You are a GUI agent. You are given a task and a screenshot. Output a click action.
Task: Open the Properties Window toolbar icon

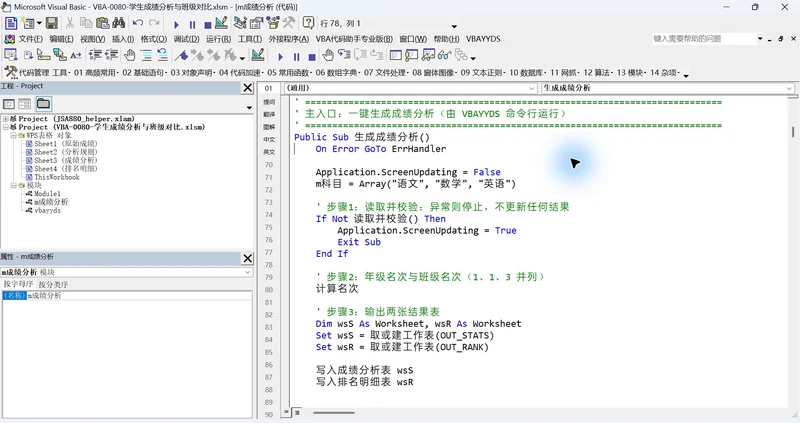click(257, 23)
